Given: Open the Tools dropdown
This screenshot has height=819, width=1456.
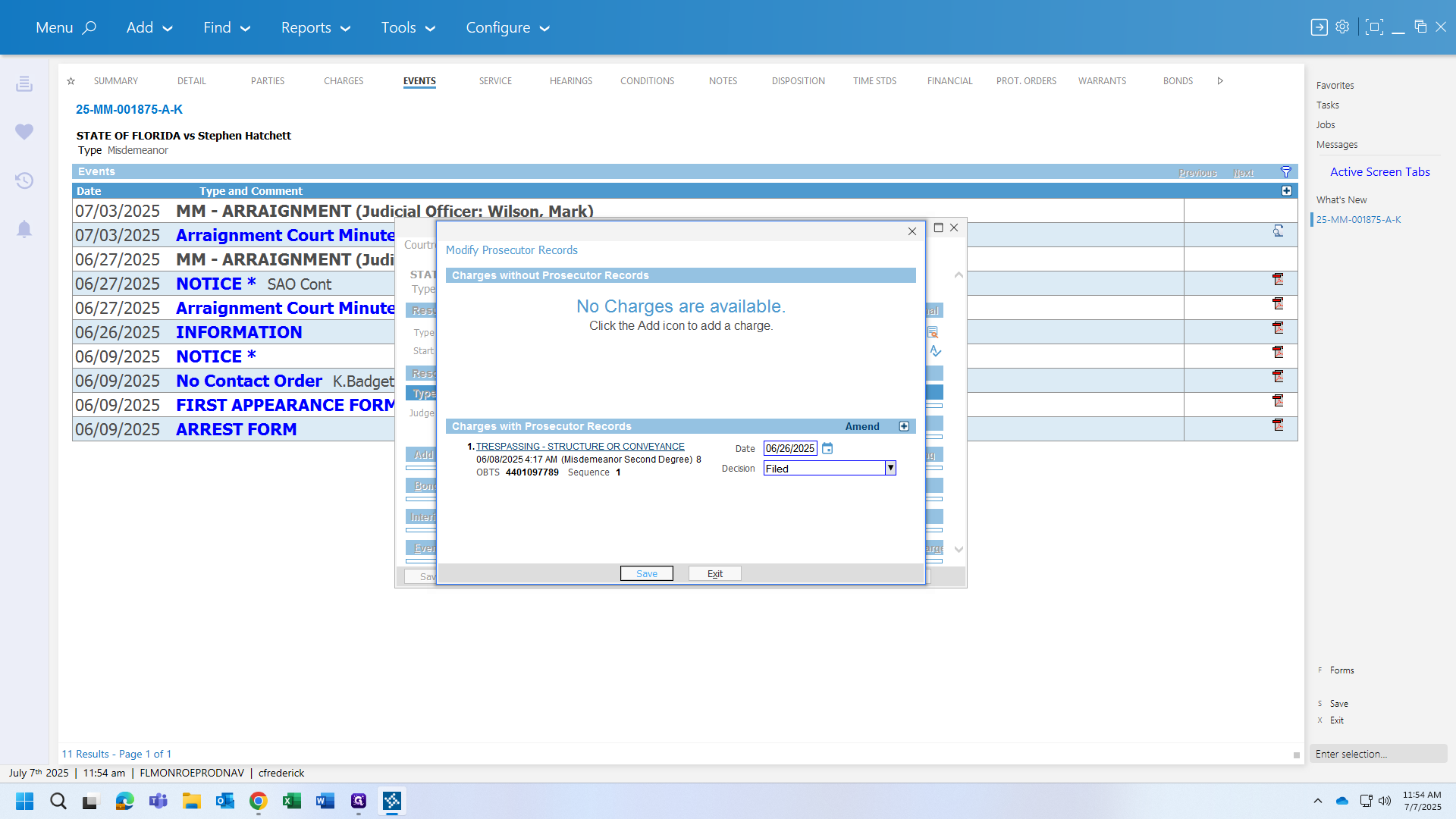Looking at the screenshot, I should click(x=408, y=27).
